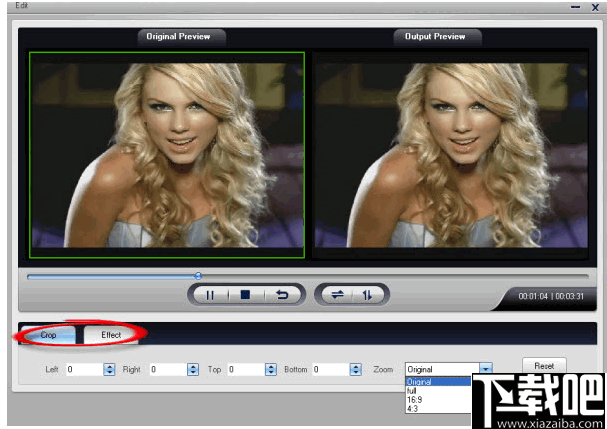
Task: Switch to the Crop tab
Action: coord(48,335)
